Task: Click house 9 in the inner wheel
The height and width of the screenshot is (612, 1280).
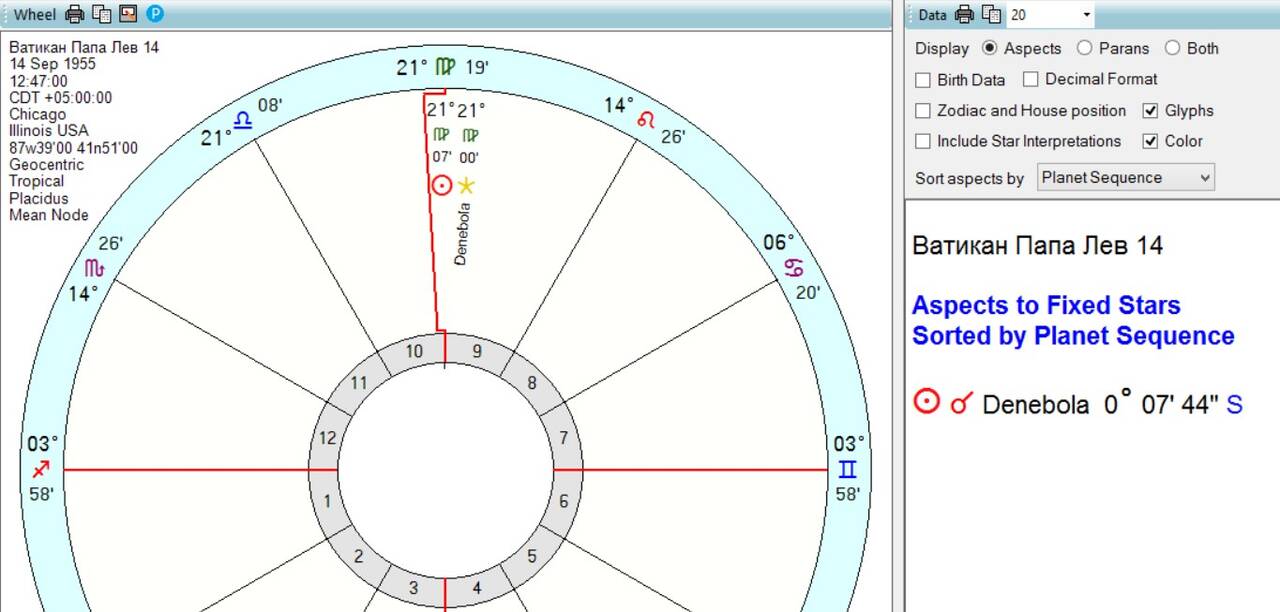Action: click(476, 351)
